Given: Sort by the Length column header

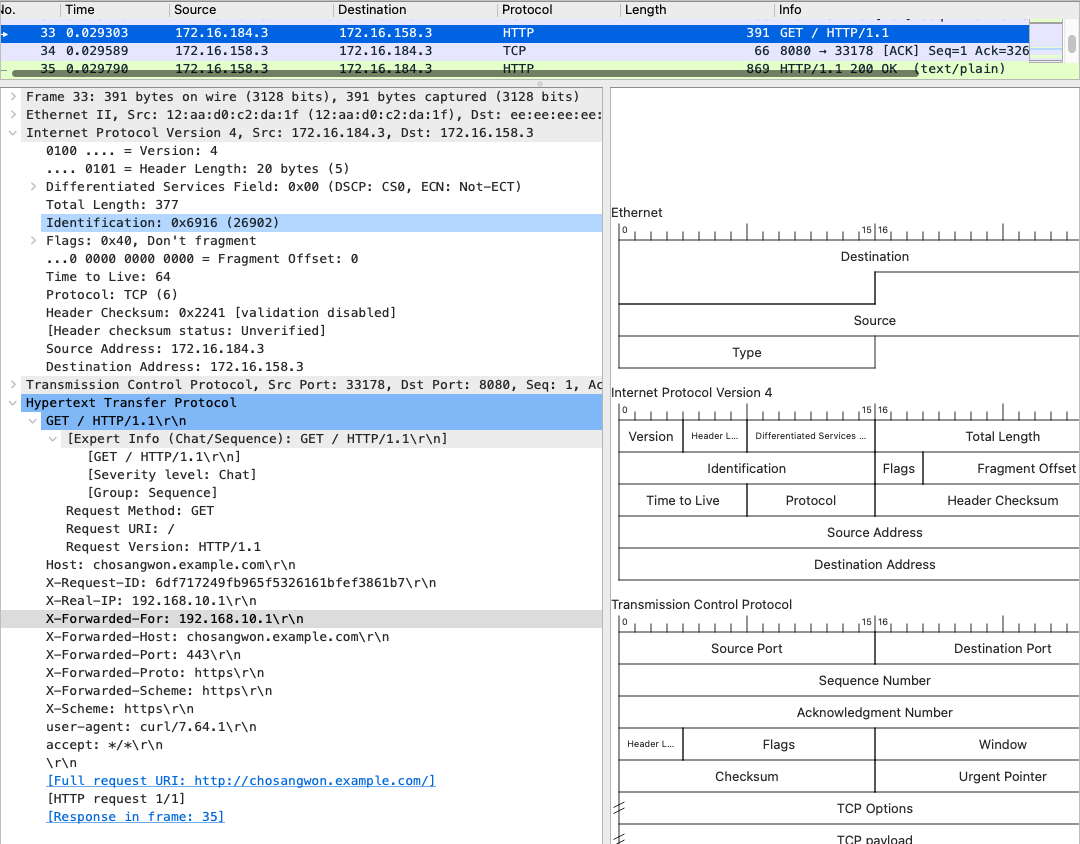Looking at the screenshot, I should [697, 10].
